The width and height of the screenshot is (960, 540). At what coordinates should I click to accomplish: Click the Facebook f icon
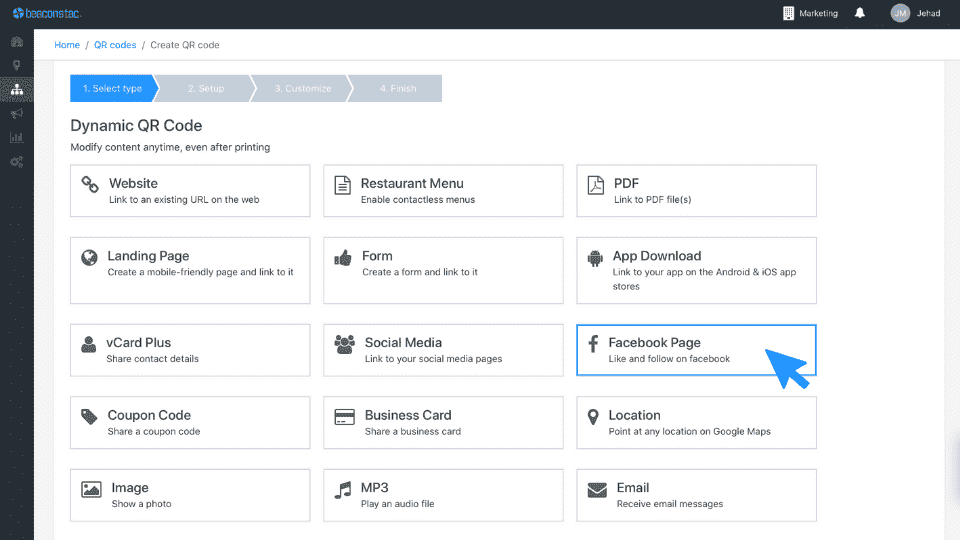coord(593,343)
